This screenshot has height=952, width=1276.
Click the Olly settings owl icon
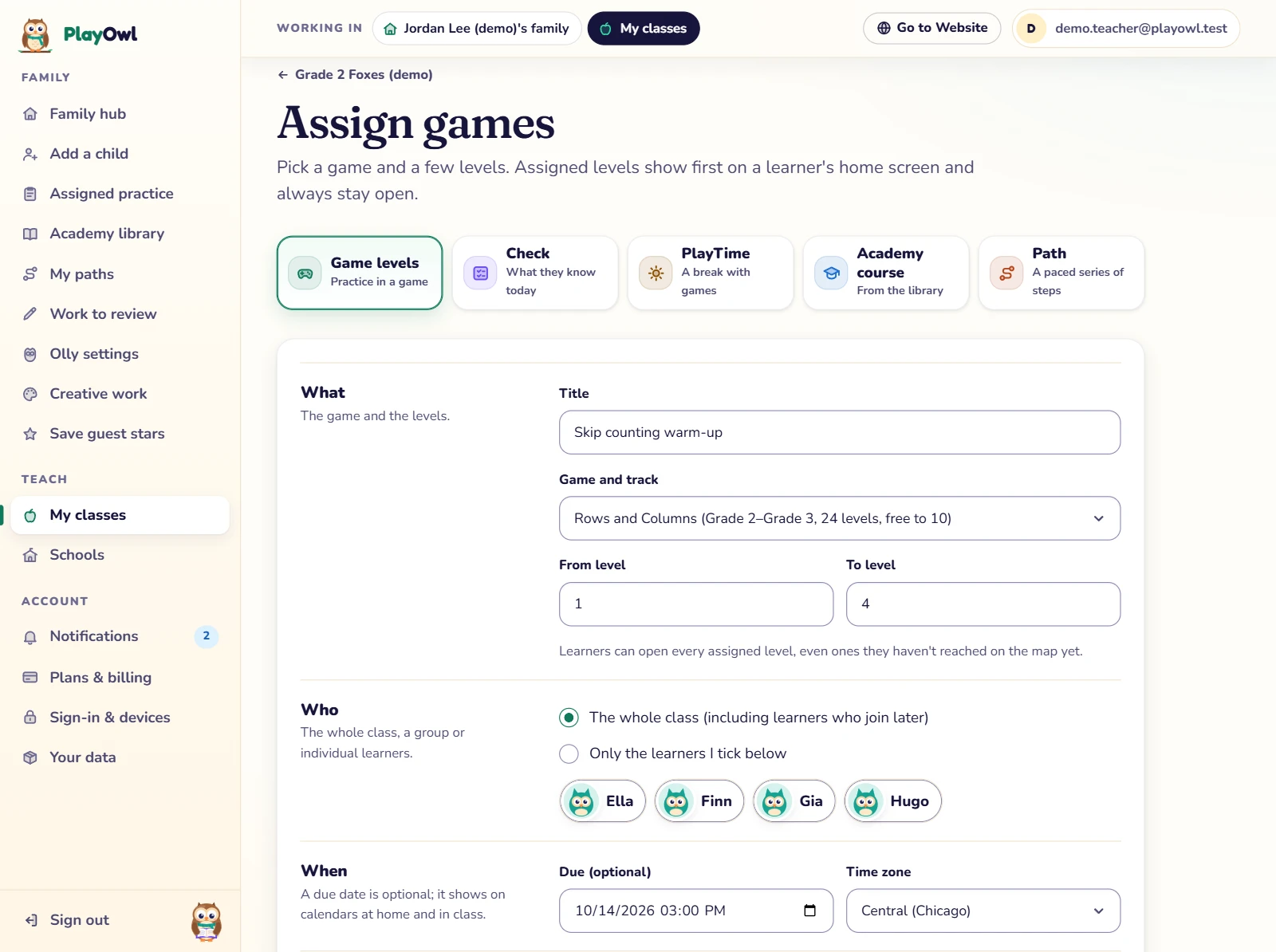tap(30, 354)
